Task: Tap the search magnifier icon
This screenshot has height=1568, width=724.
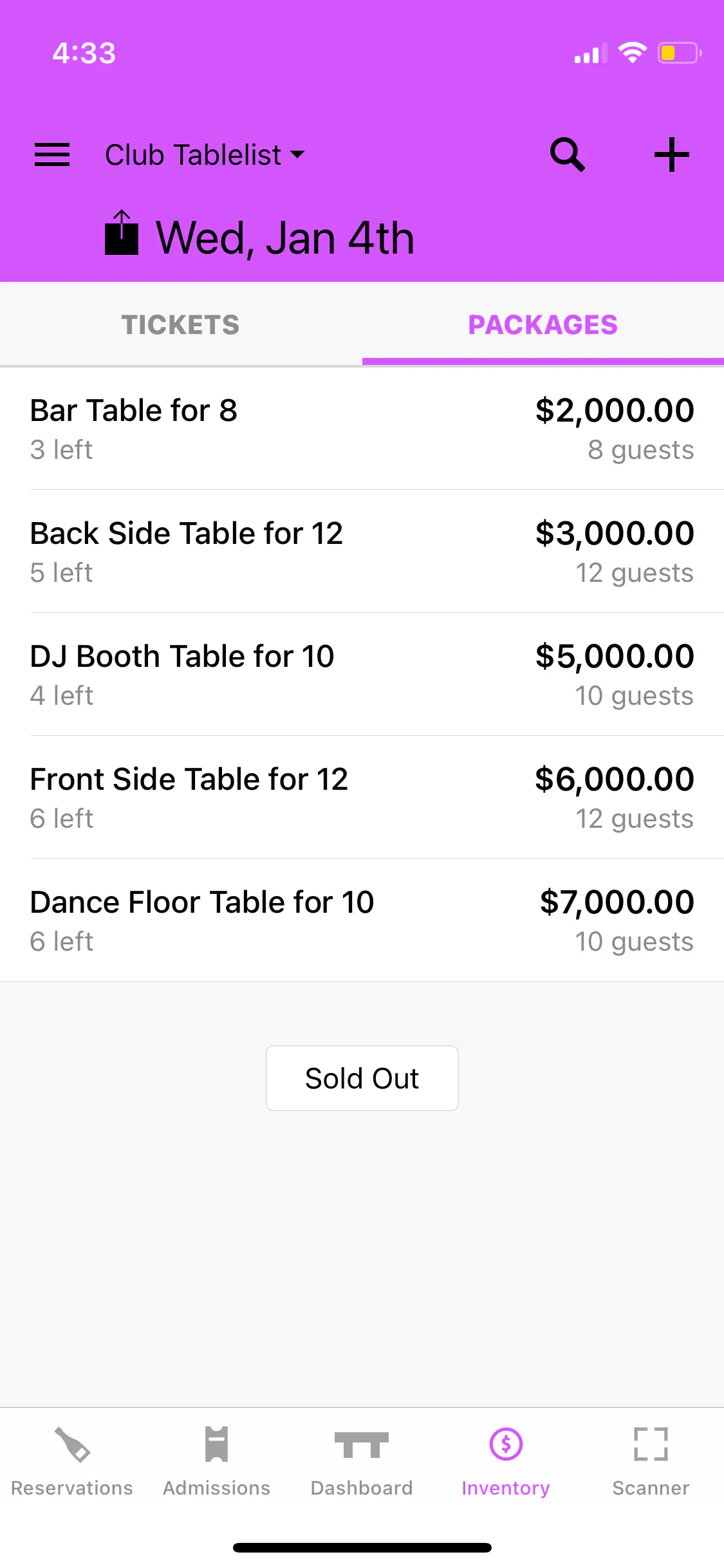Action: (x=567, y=155)
